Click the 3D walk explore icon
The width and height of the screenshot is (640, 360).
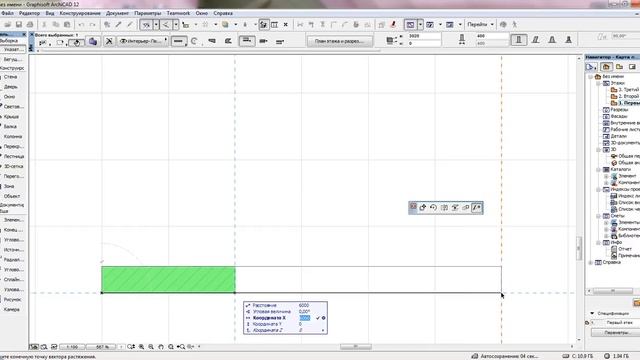coord(515,25)
